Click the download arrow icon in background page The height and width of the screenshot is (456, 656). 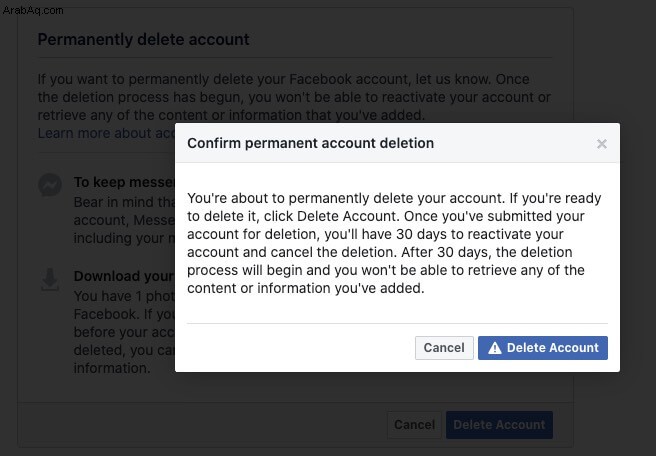click(50, 279)
